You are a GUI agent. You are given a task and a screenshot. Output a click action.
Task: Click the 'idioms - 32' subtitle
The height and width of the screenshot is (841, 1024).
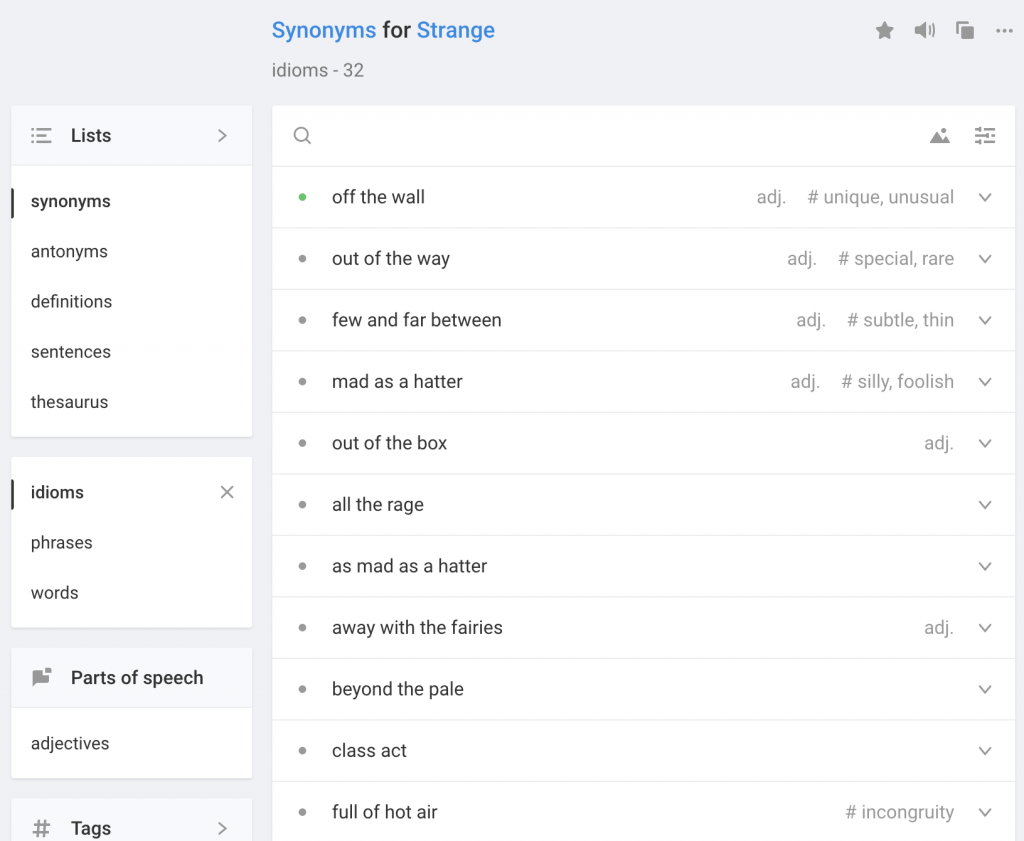(x=317, y=70)
